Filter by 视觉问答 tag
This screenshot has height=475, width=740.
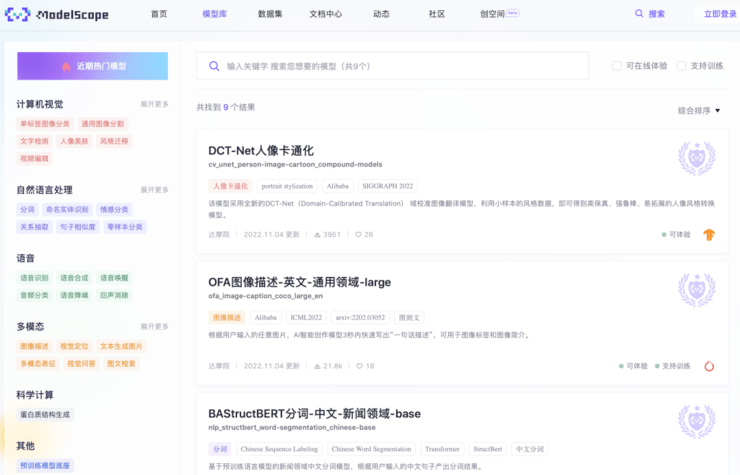[x=81, y=364]
